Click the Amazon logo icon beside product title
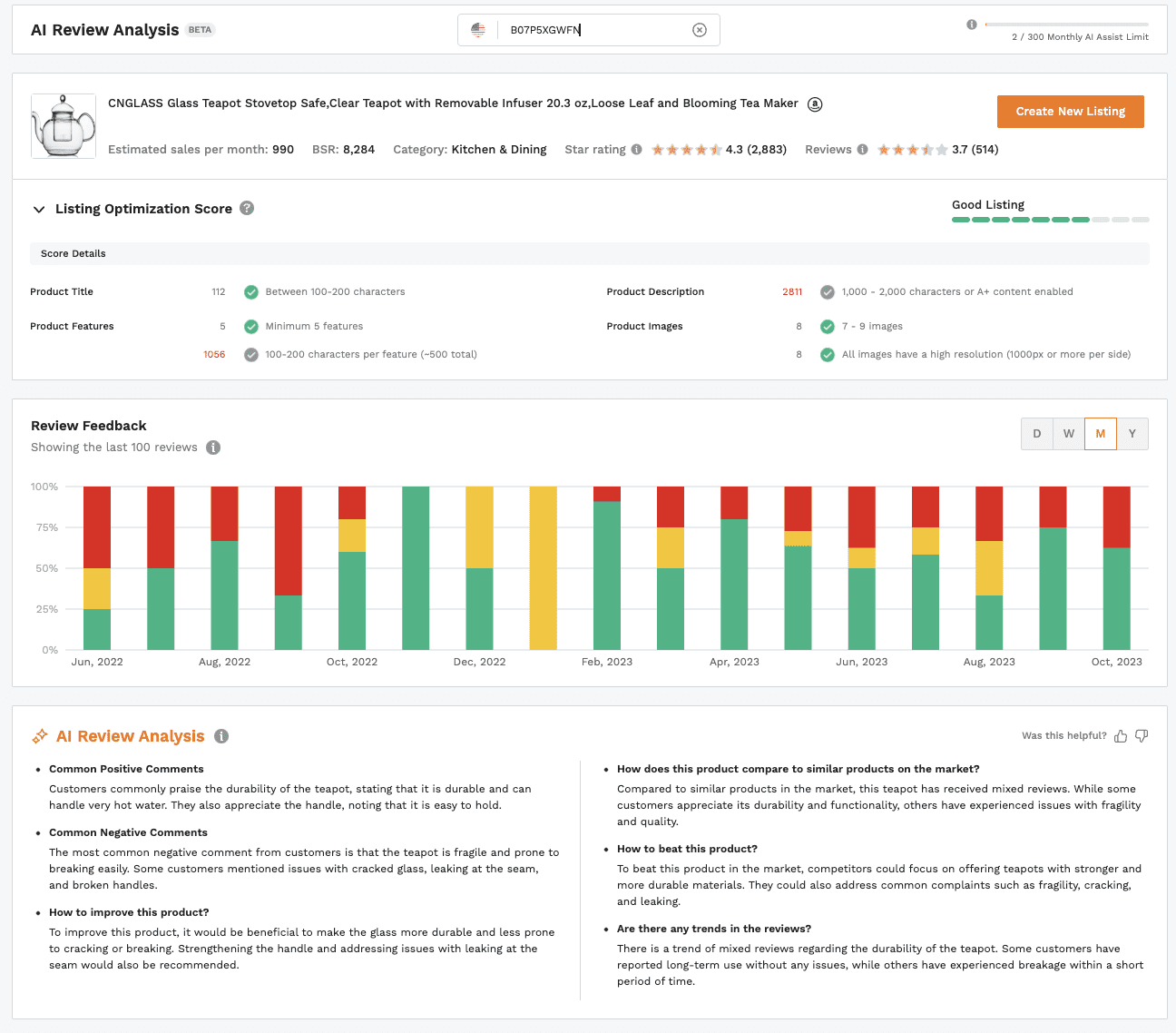The image size is (1176, 1033). click(815, 104)
